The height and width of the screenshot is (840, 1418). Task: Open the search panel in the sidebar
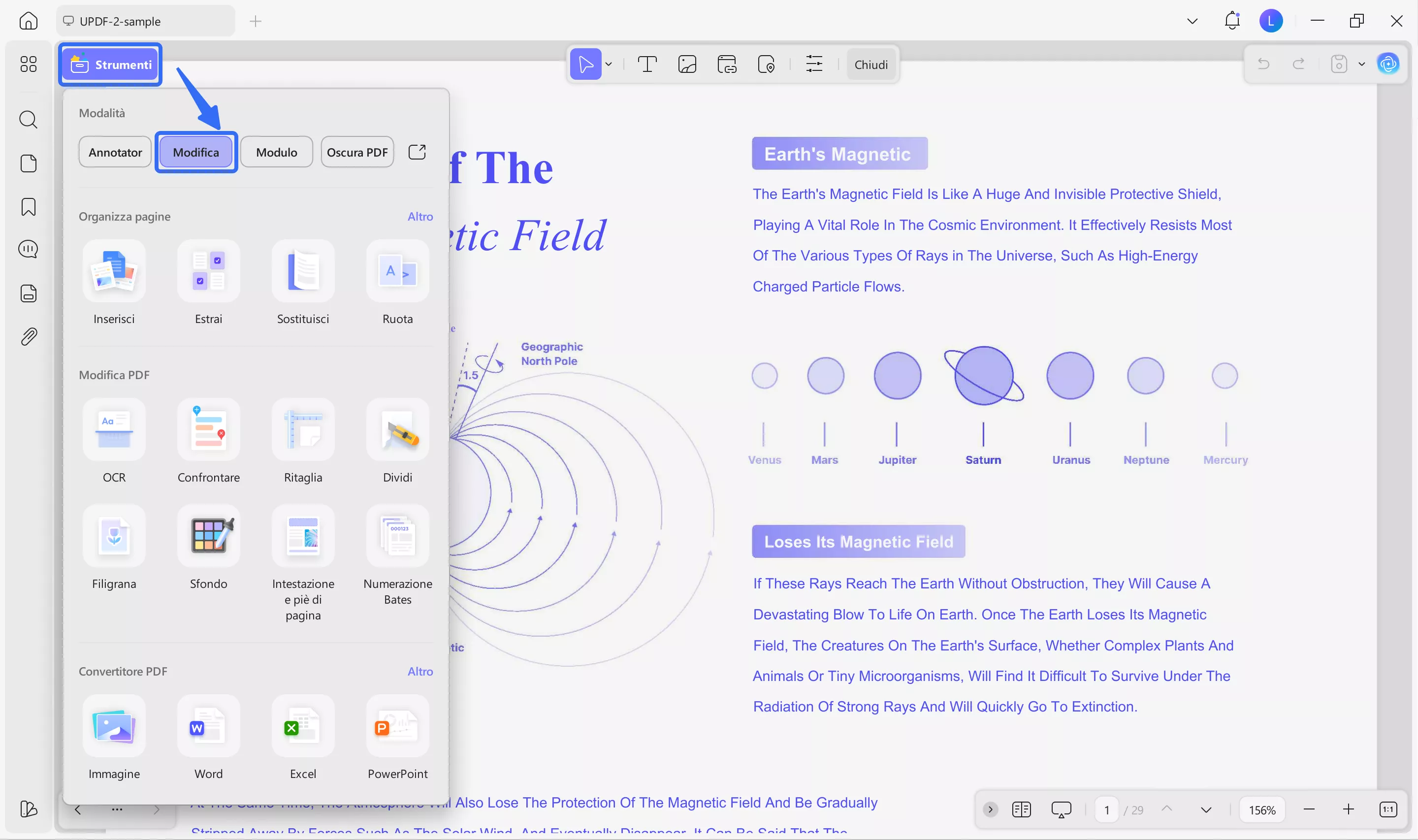(28, 120)
